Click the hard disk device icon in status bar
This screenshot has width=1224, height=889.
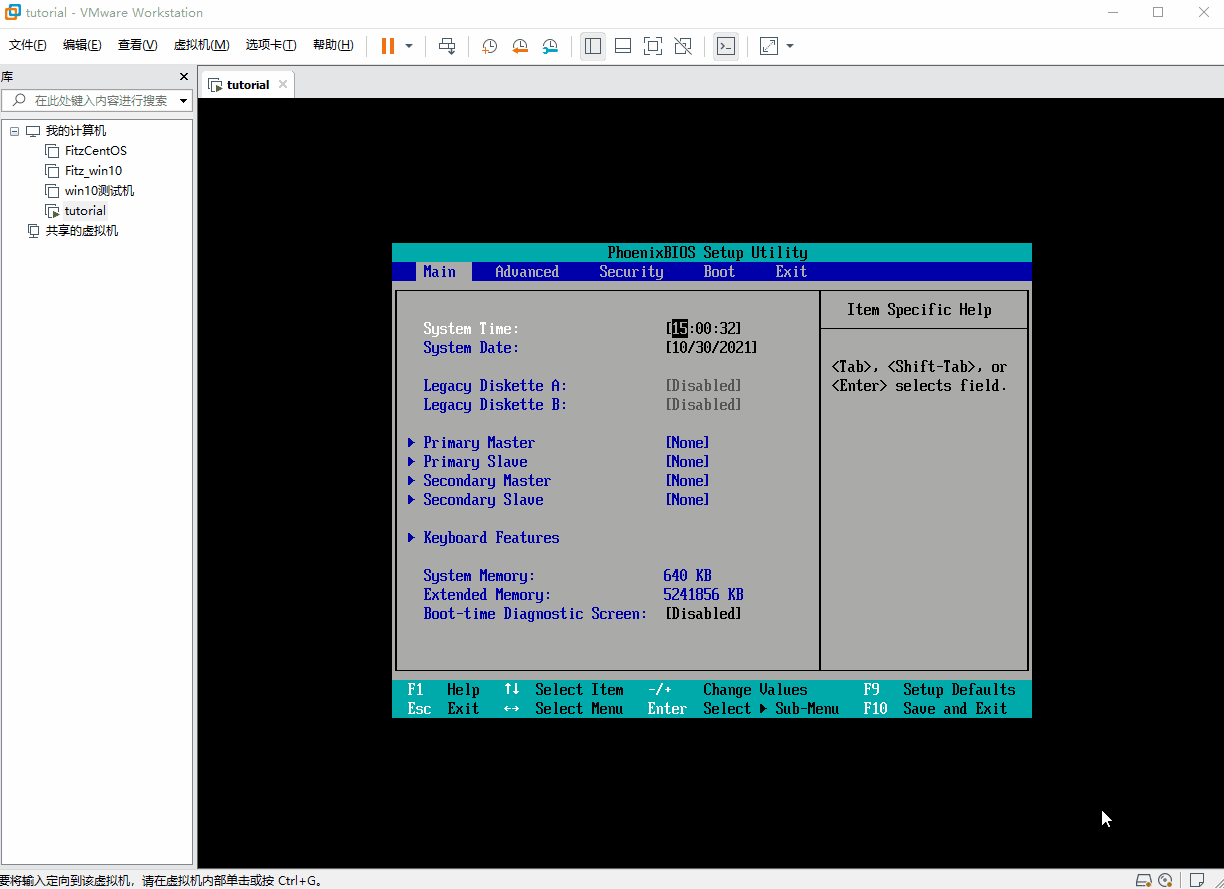1144,880
